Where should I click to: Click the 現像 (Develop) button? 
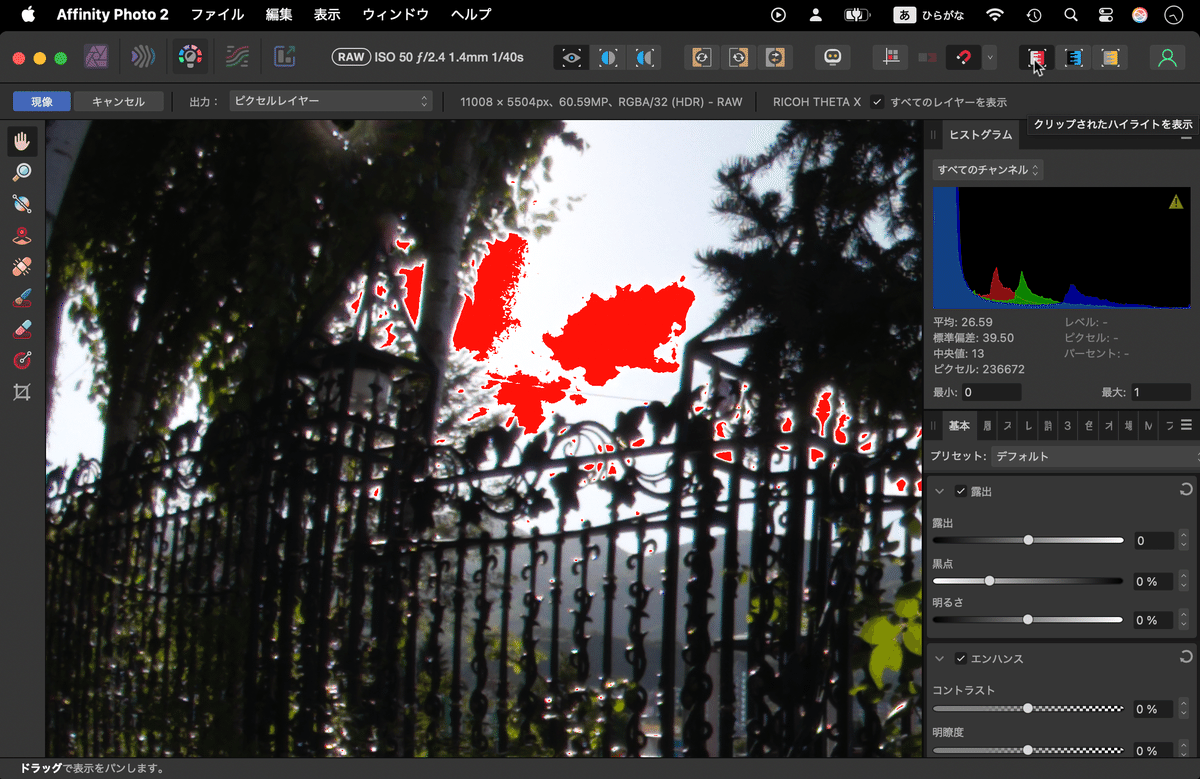tap(41, 101)
